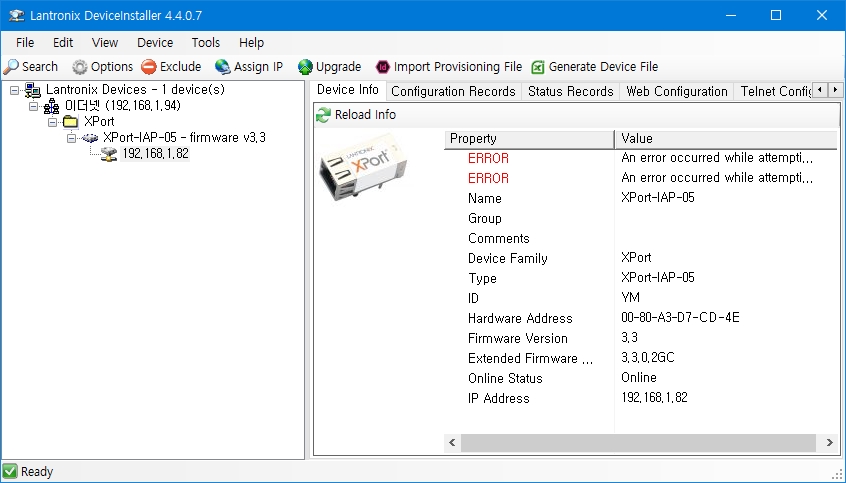The image size is (846, 483).
Task: Click the Search magnifier icon
Action: pyautogui.click(x=11, y=67)
